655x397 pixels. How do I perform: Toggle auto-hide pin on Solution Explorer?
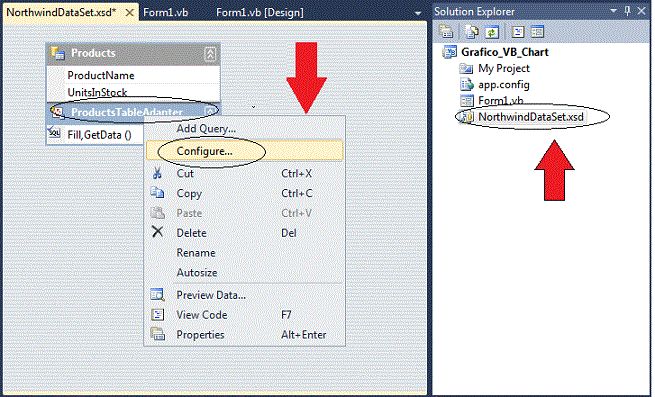627,11
